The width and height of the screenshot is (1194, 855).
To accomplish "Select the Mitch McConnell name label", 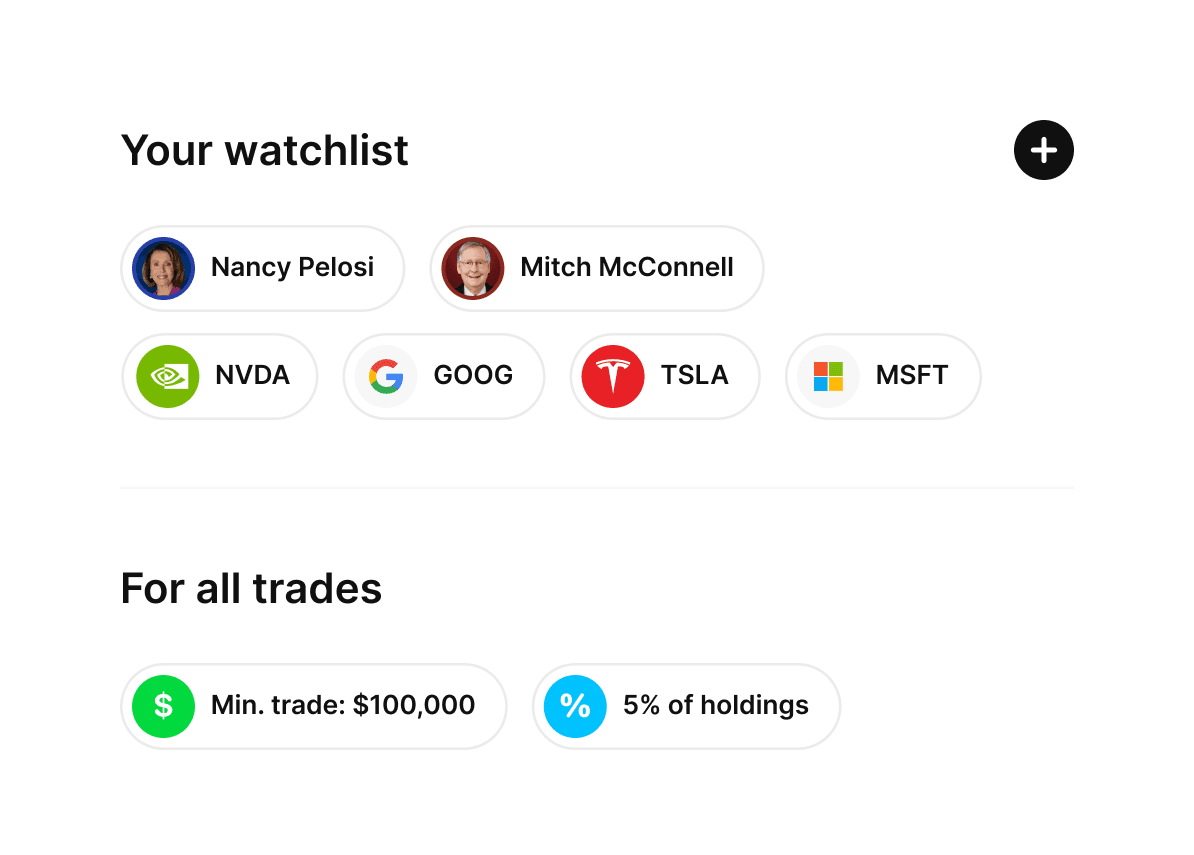I will pyautogui.click(x=627, y=268).
